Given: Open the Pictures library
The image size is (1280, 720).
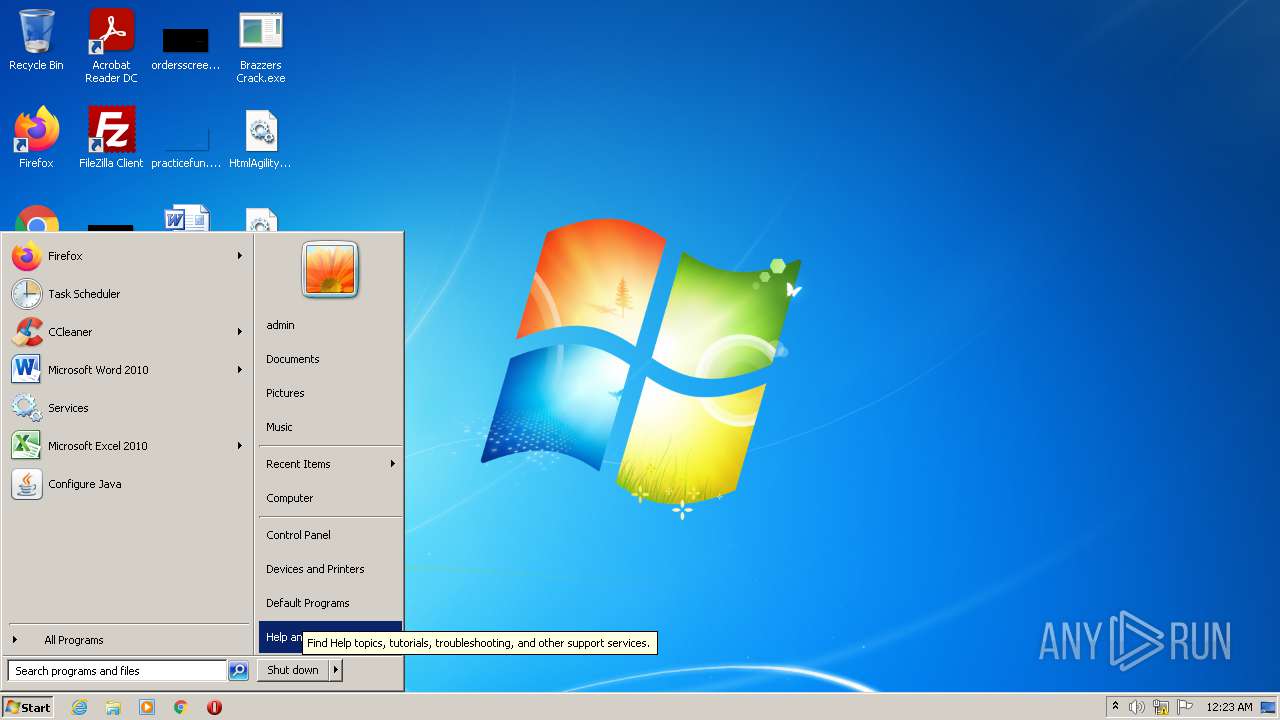Looking at the screenshot, I should 330,393.
